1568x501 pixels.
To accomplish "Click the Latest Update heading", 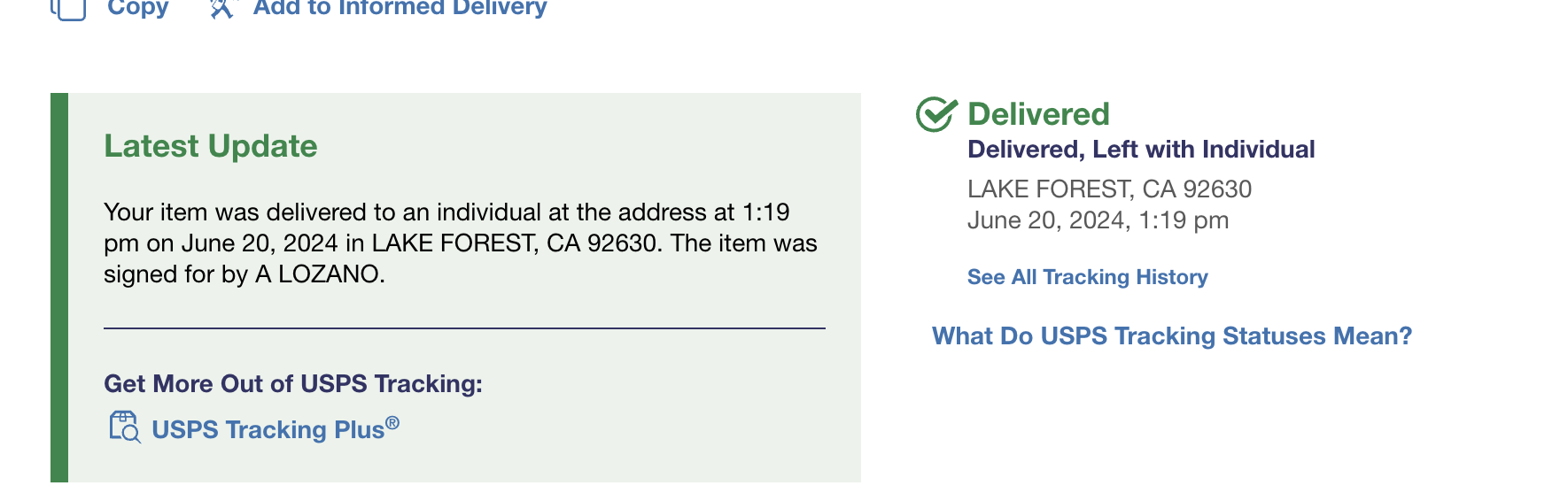I will [211, 146].
